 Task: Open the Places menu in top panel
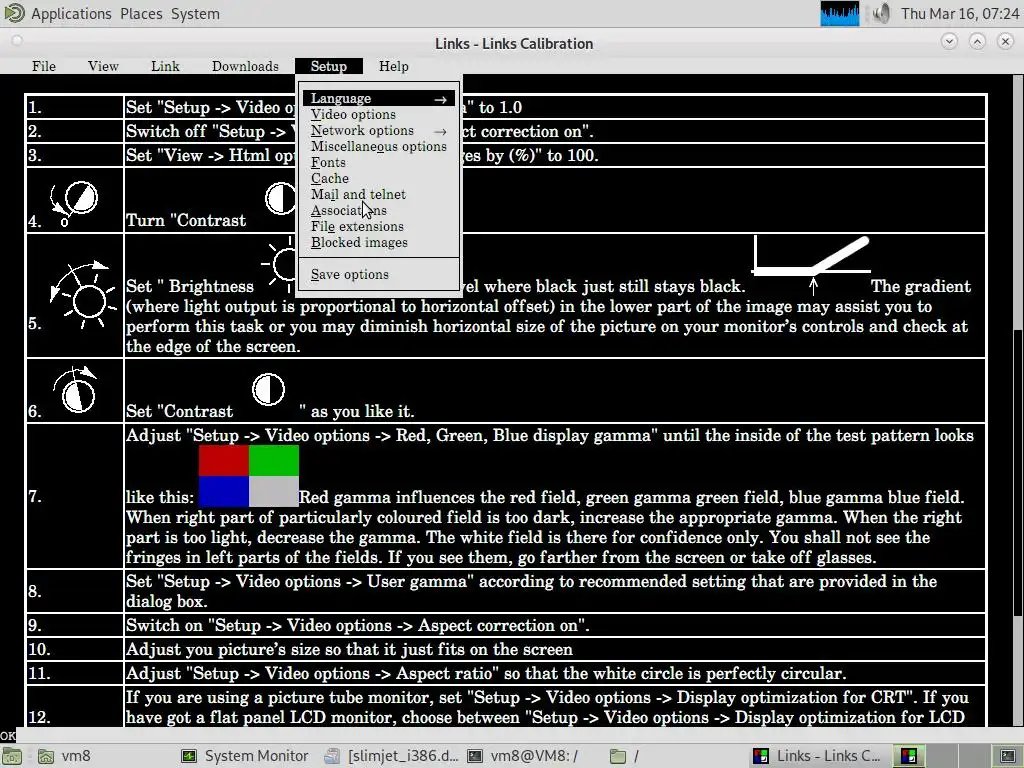click(x=141, y=14)
